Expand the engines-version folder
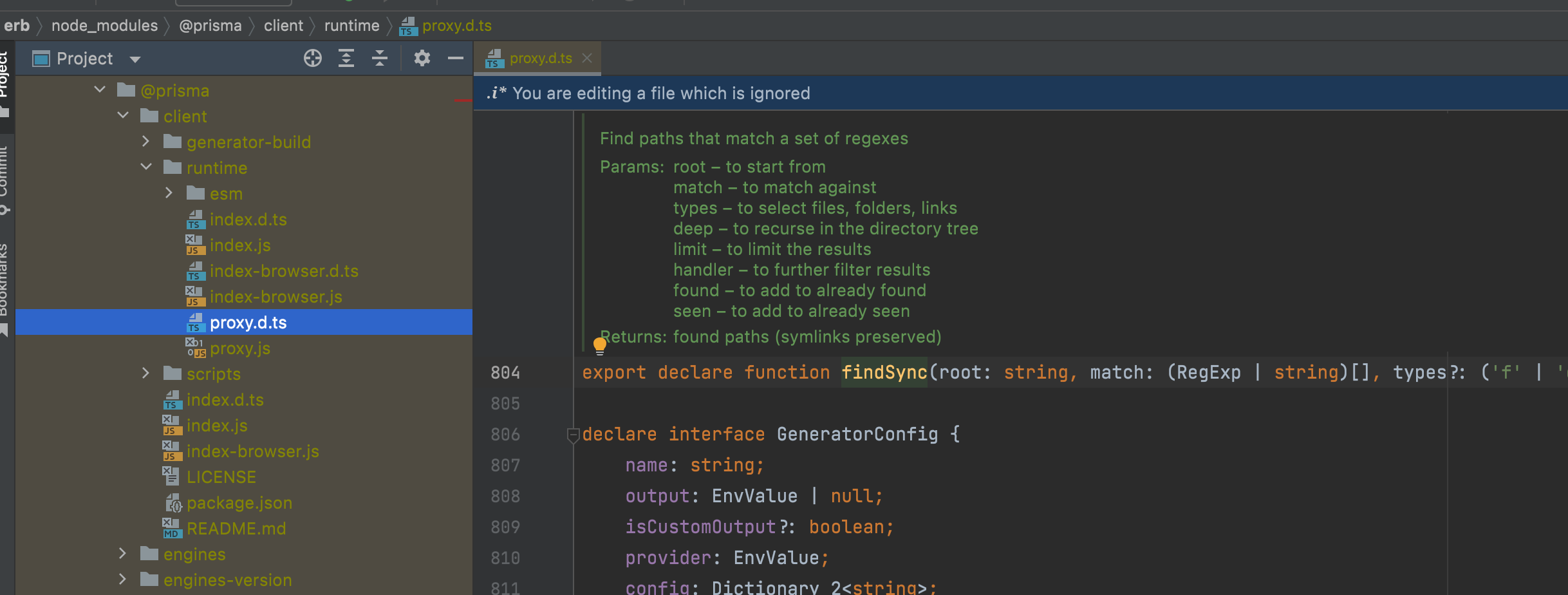 point(122,580)
